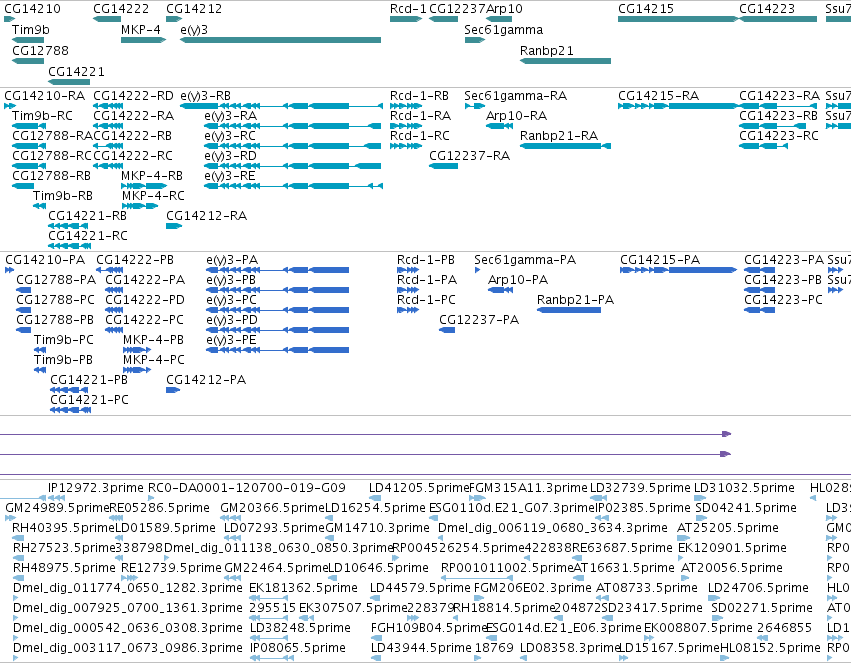Select transcript MKP-4-RB
This screenshot has height=663, width=851.
[144, 186]
